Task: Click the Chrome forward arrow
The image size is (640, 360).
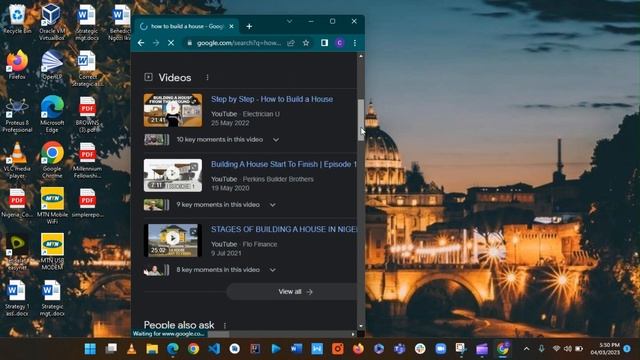Action: coord(156,43)
